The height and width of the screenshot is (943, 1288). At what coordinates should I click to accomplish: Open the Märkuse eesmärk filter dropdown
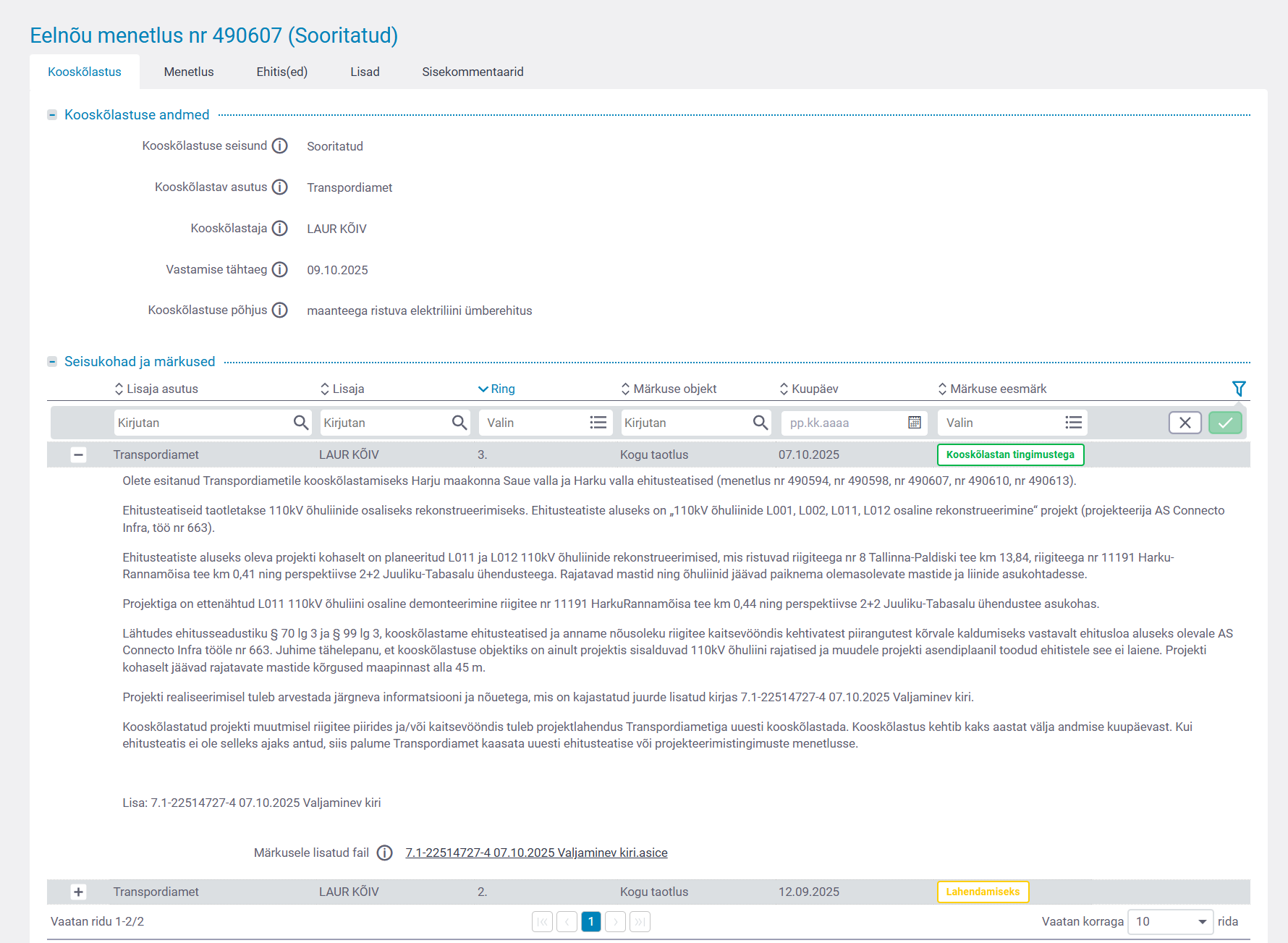pyautogui.click(x=1073, y=423)
